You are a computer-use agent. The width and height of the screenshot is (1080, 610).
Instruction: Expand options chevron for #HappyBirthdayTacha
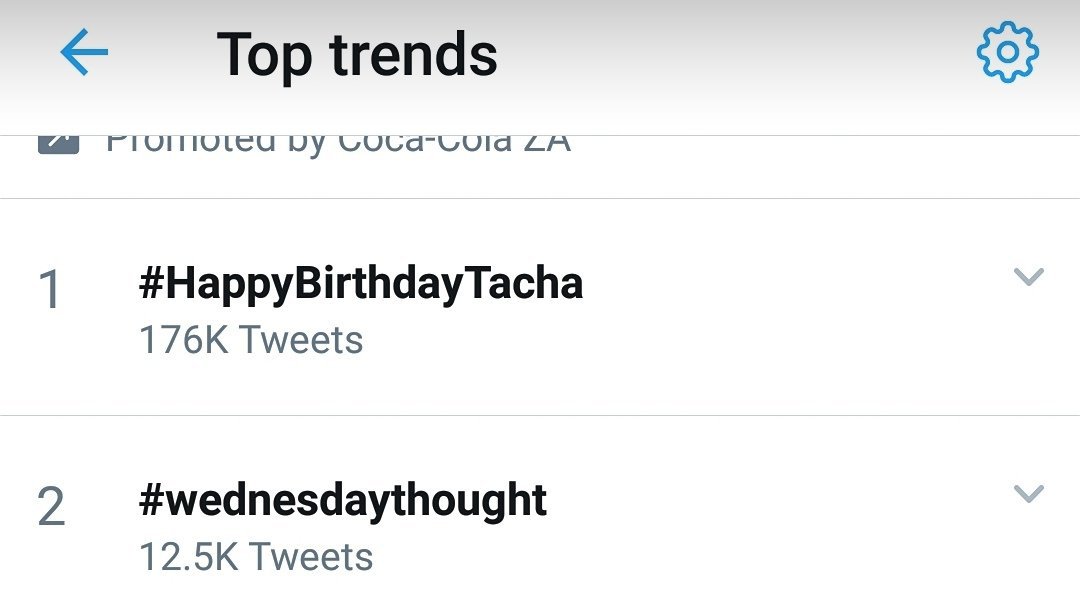tap(1028, 277)
